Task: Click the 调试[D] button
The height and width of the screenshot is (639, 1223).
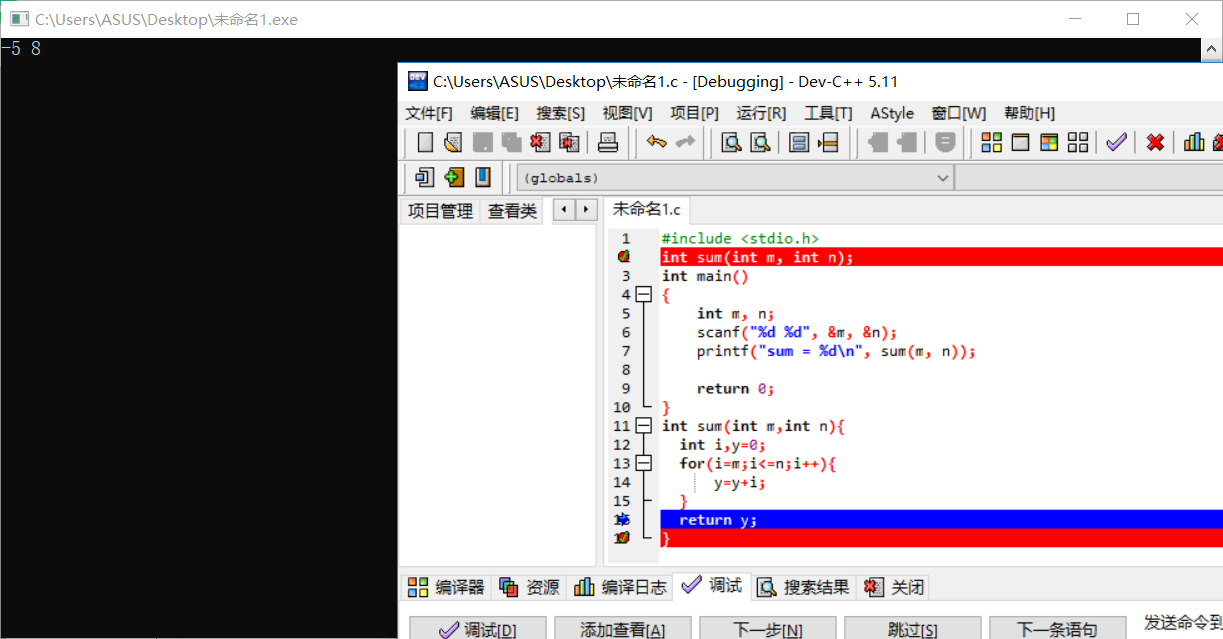Action: [478, 629]
